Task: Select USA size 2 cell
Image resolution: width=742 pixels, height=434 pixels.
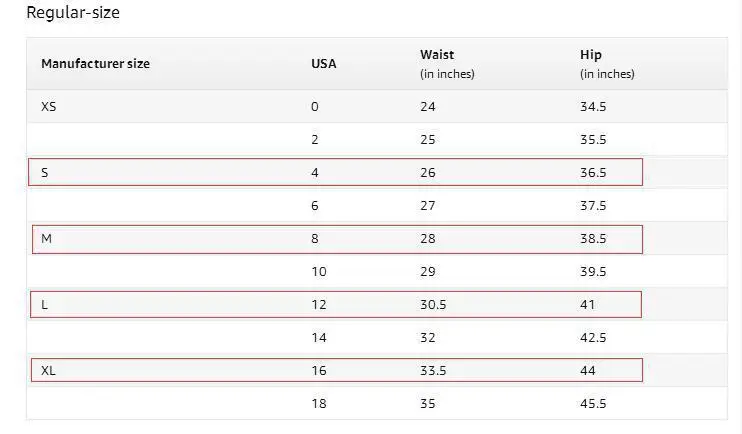Action: pyautogui.click(x=315, y=140)
